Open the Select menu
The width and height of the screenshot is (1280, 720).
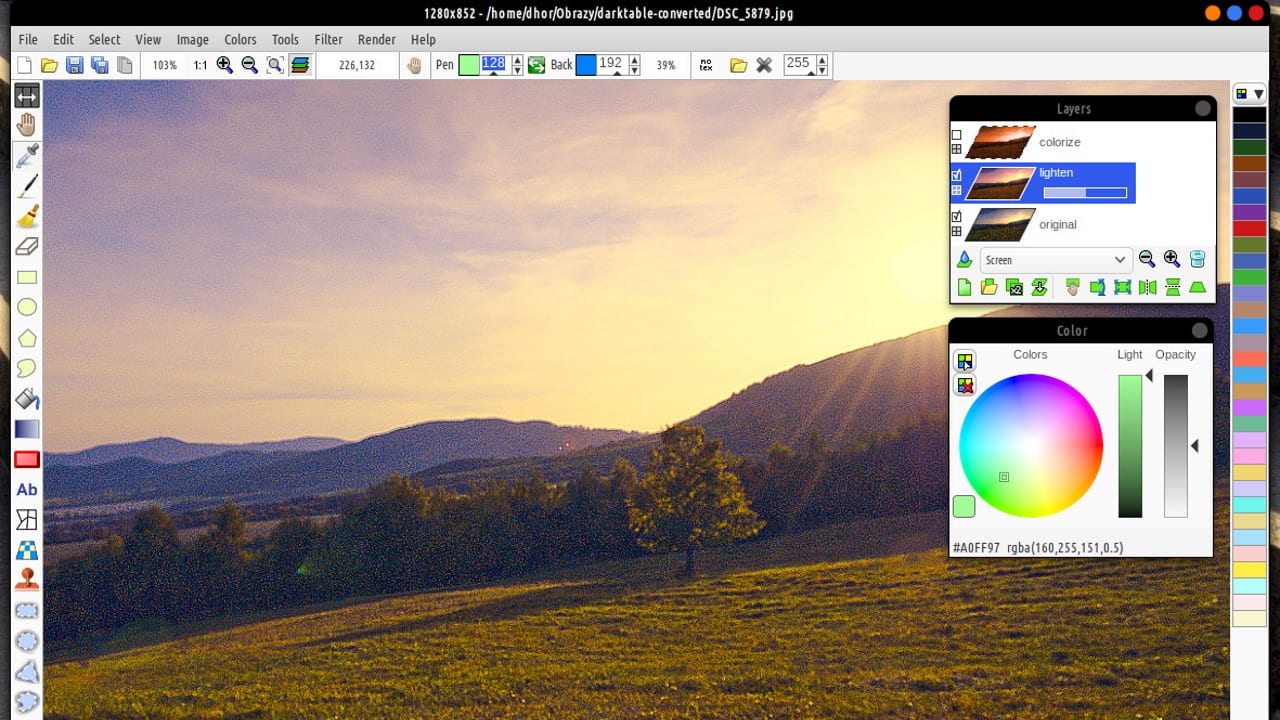point(104,39)
